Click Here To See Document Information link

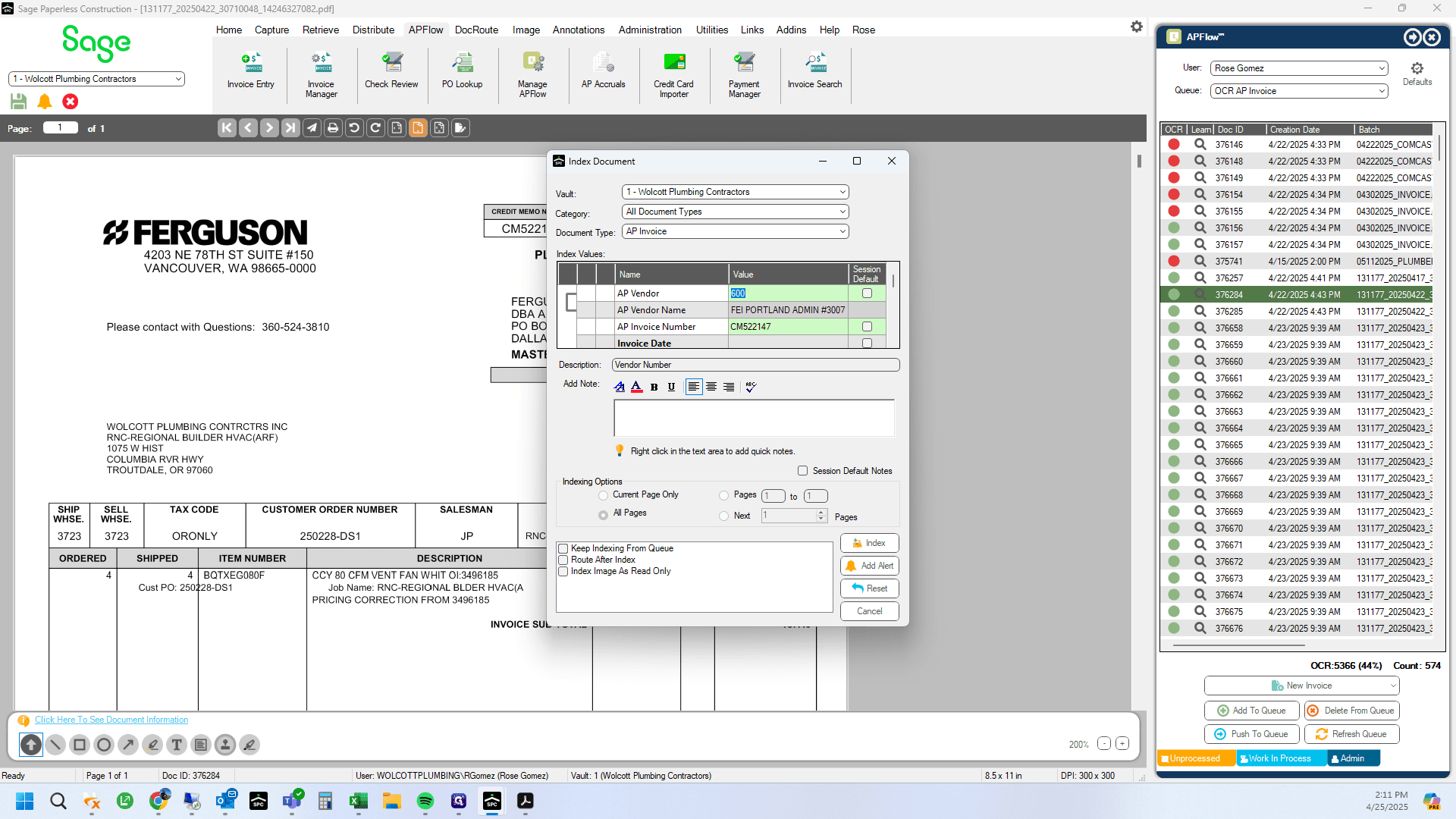click(111, 720)
